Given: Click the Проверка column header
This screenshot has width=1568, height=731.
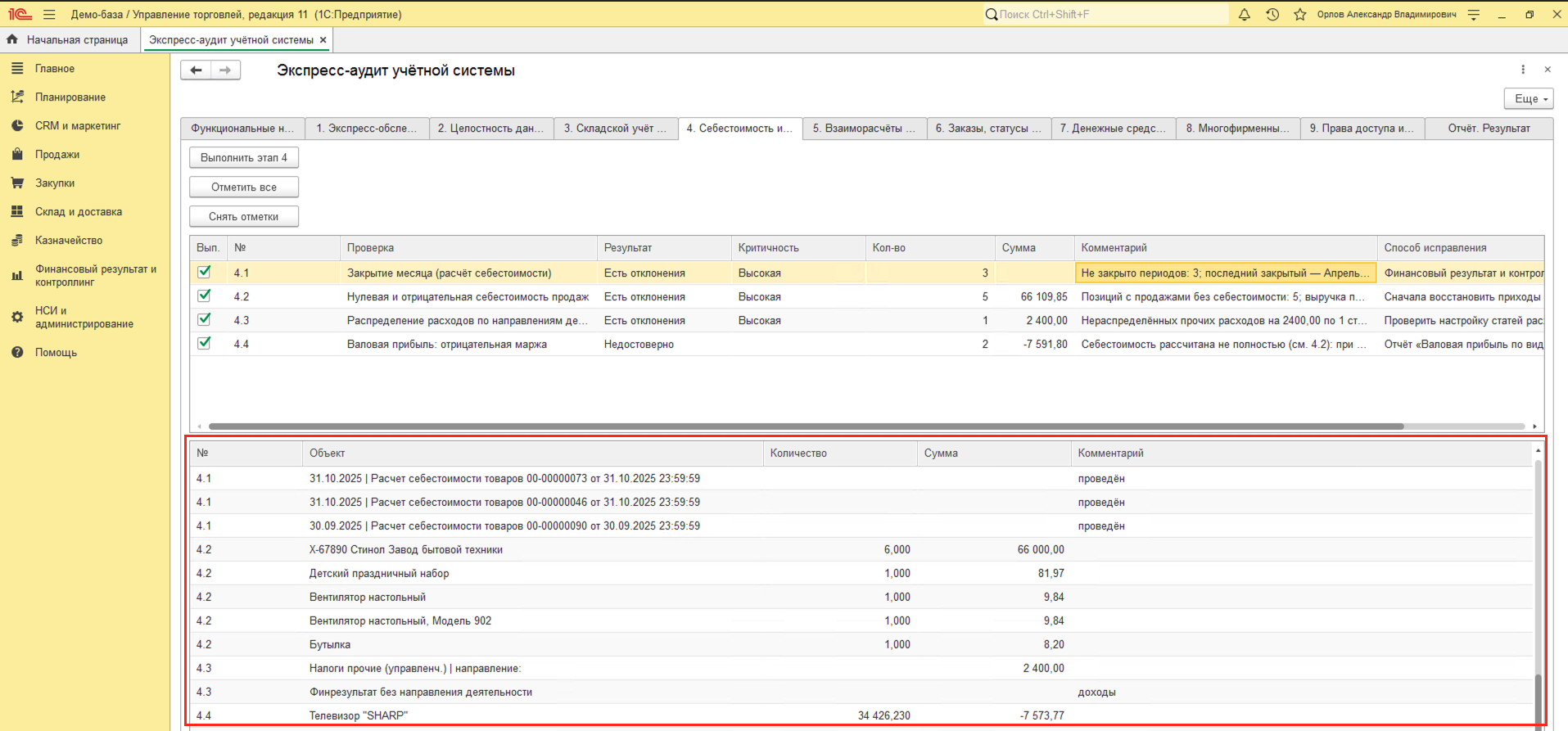Looking at the screenshot, I should pos(468,248).
